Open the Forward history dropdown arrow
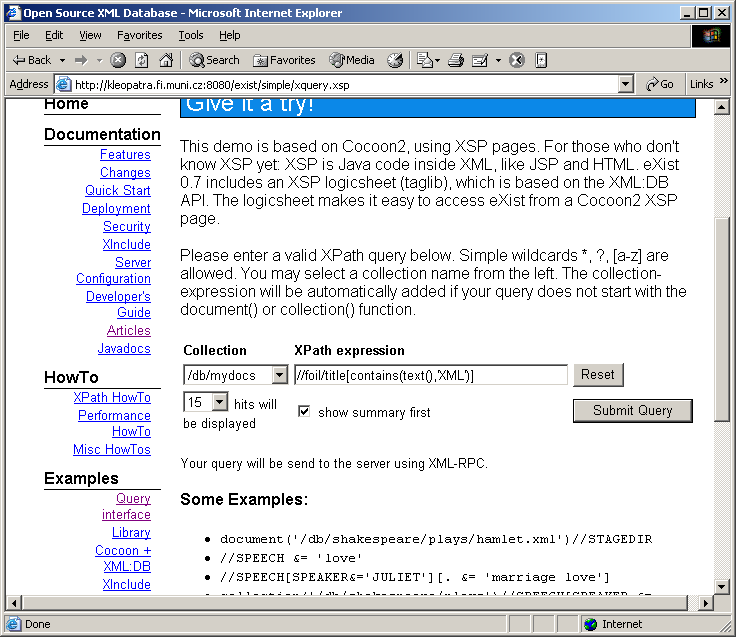This screenshot has height=637, width=736. coord(99,61)
